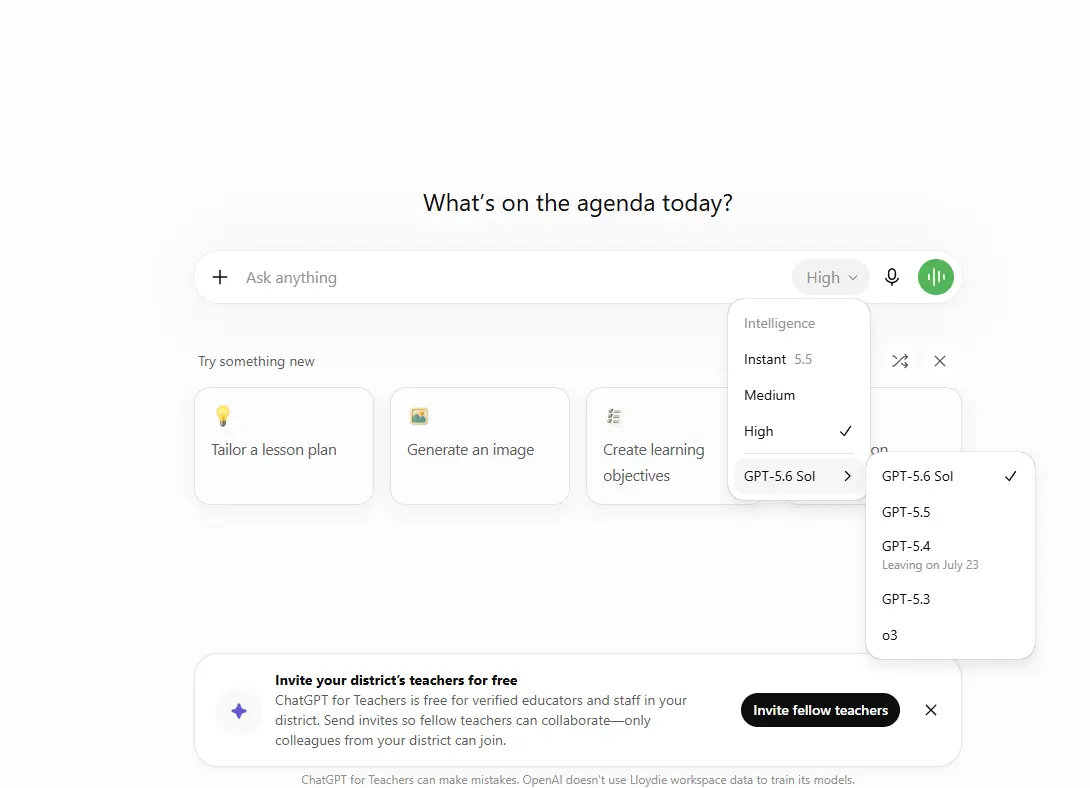Dismiss the Try something new suggestions
Screen dimensions: 1090x788
[x=940, y=361]
